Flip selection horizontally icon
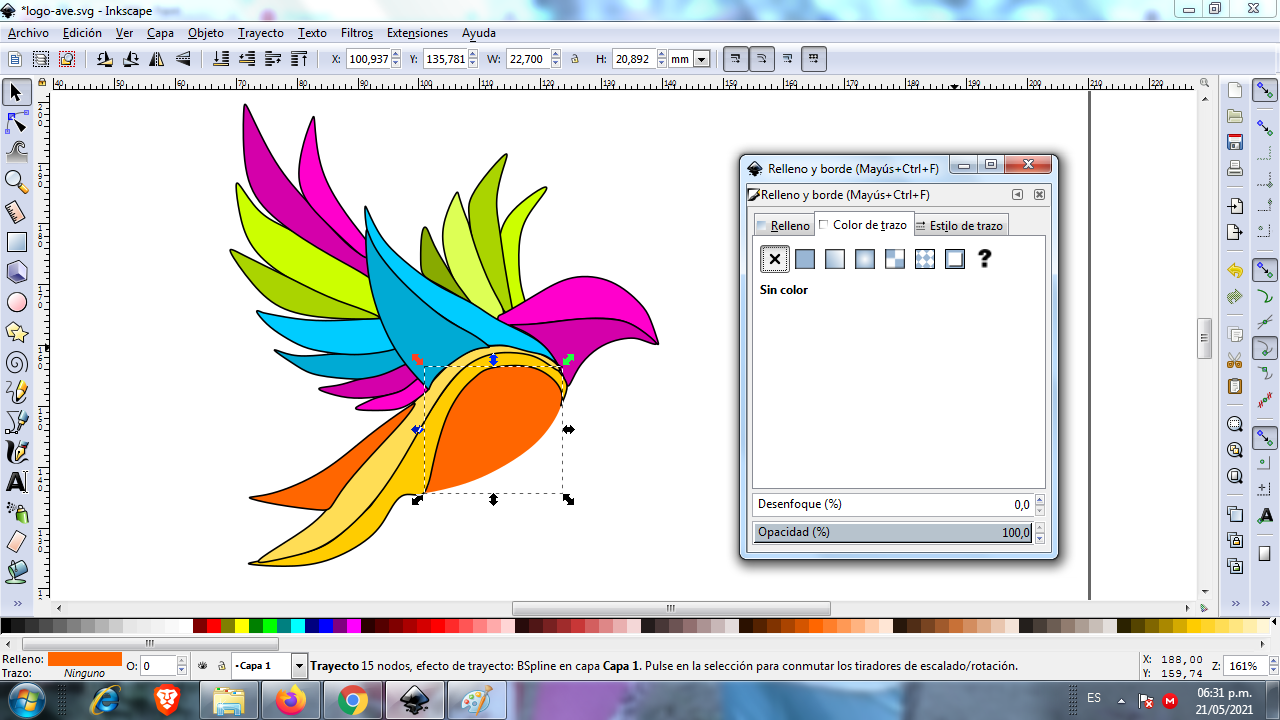Image resolution: width=1280 pixels, height=720 pixels. point(156,59)
